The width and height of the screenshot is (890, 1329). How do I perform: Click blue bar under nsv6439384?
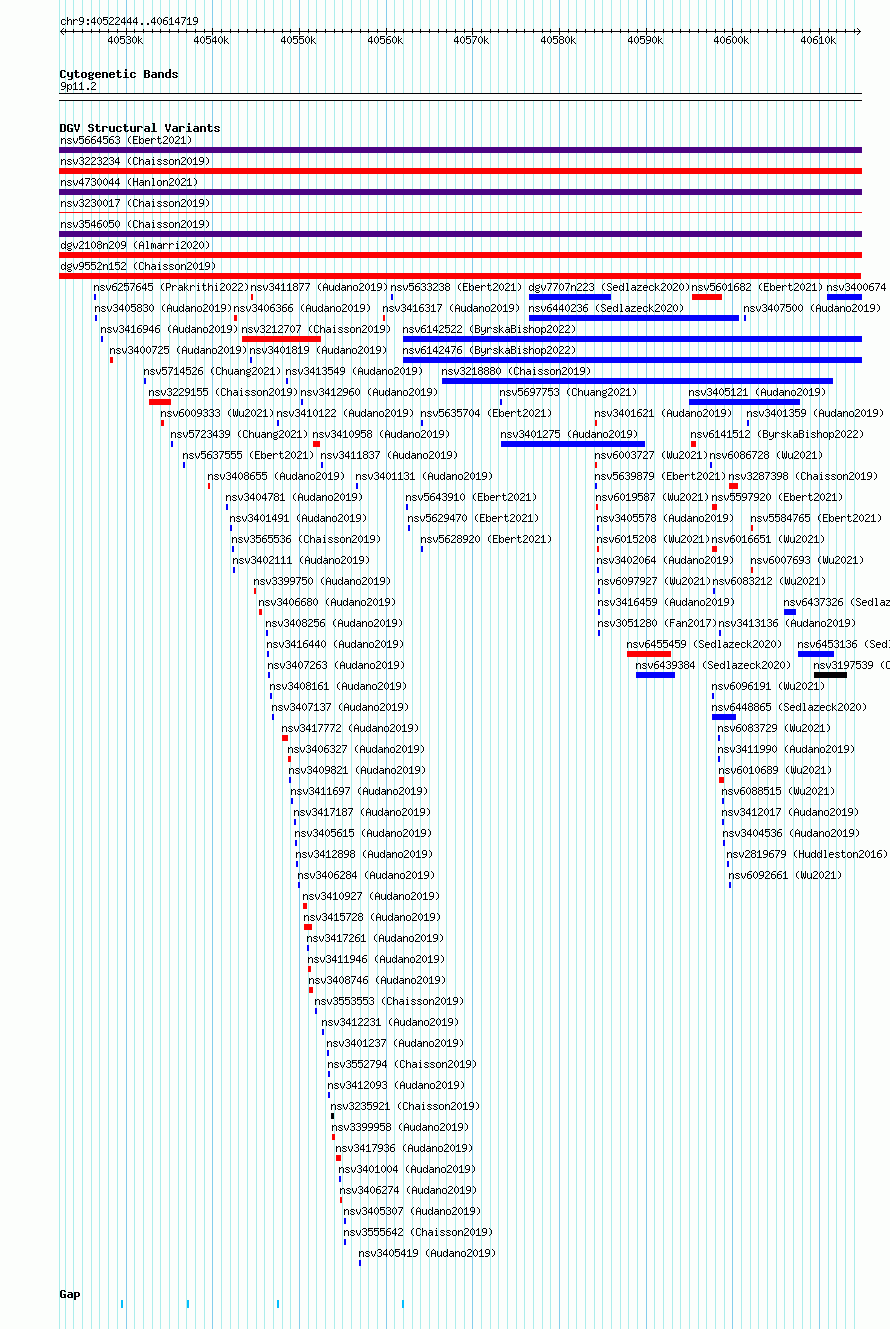click(656, 675)
